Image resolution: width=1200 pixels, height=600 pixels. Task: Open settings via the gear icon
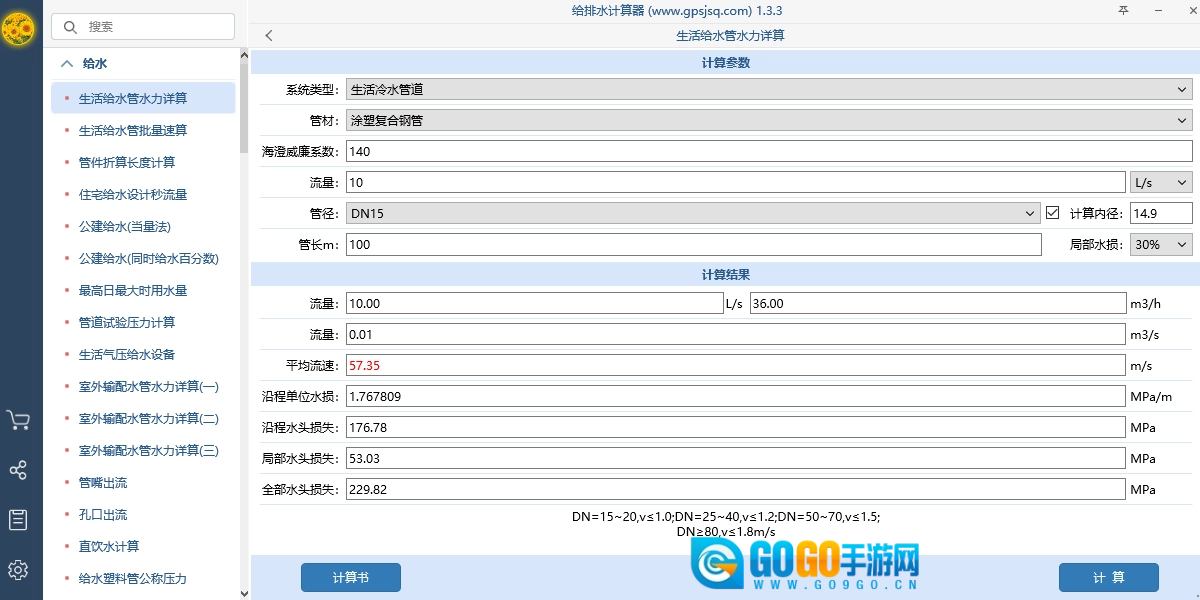(18, 570)
